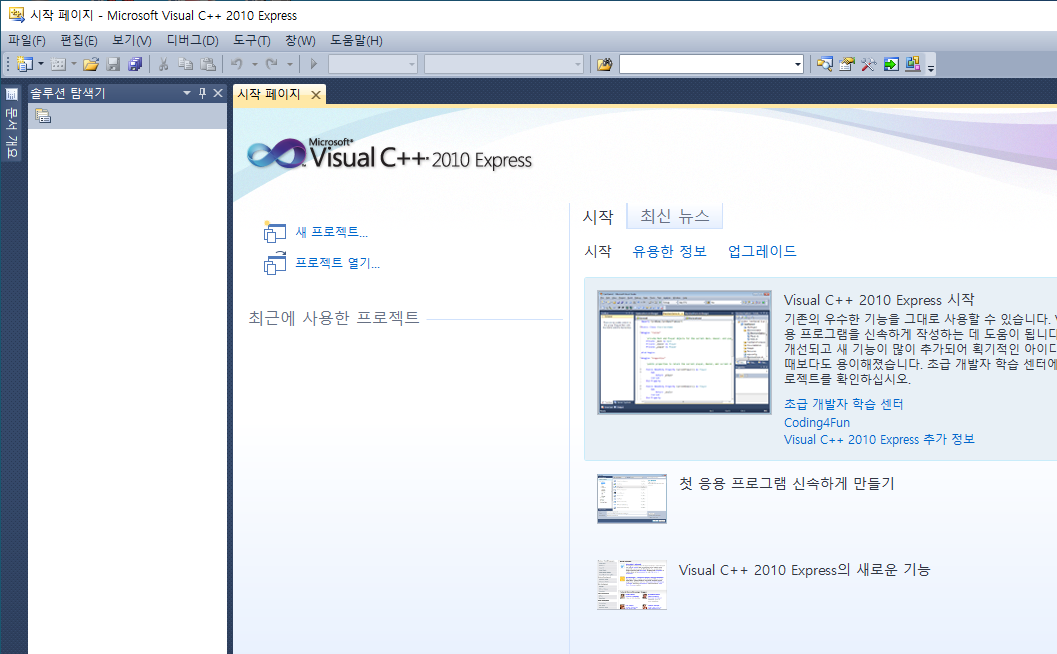This screenshot has width=1057, height=654.
Task: Open the 도구(T) menu
Action: pyautogui.click(x=251, y=40)
